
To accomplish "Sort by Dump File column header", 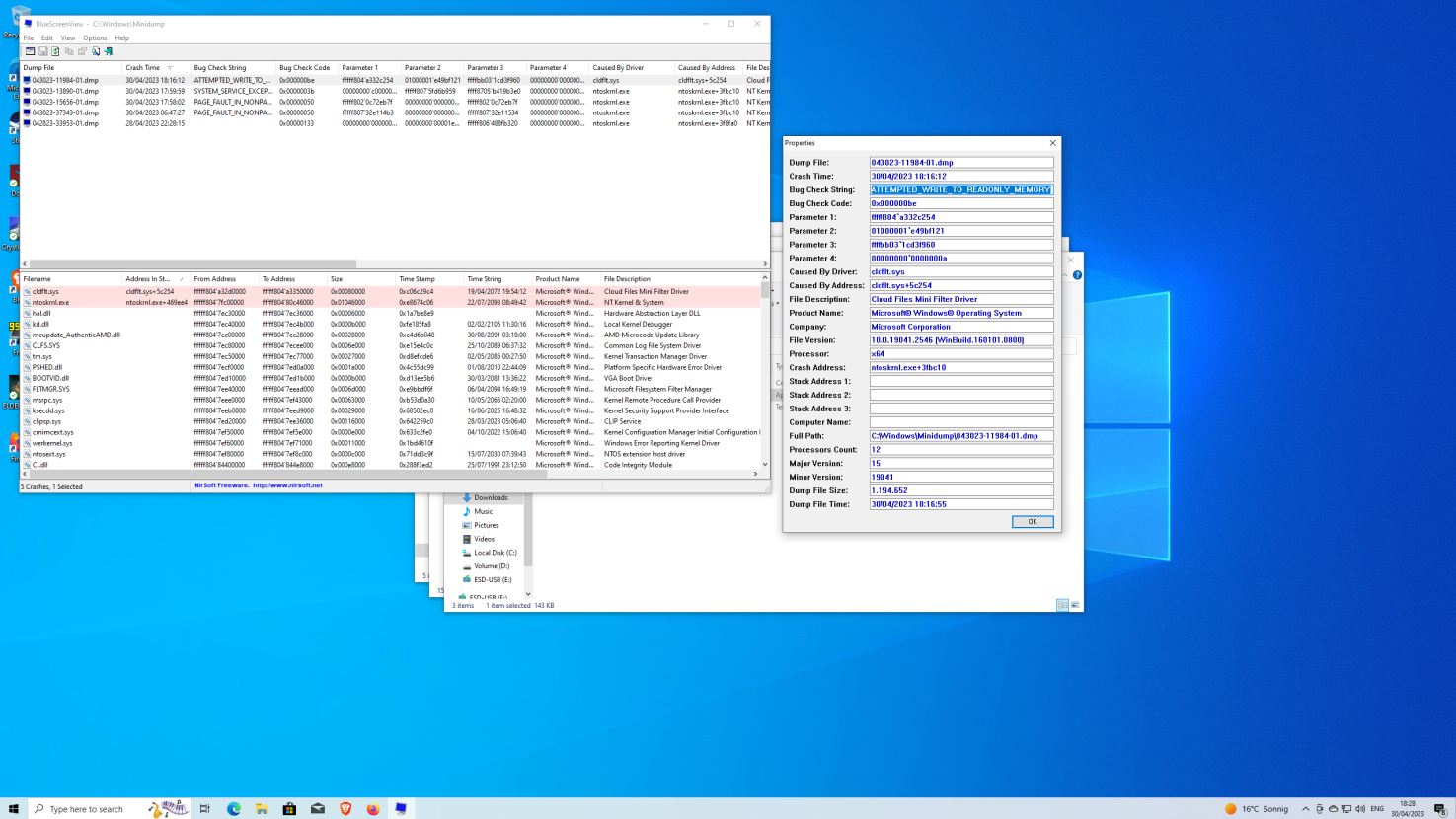I will pos(71,68).
